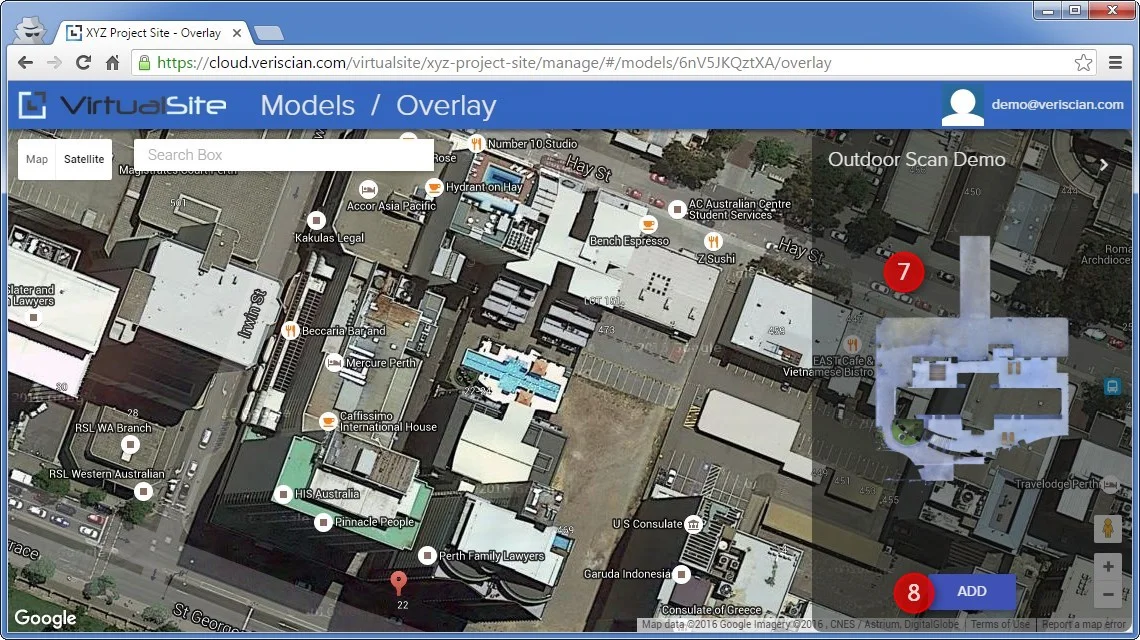This screenshot has width=1140, height=640.
Task: Click the browser back arrow
Action: pyautogui.click(x=25, y=63)
